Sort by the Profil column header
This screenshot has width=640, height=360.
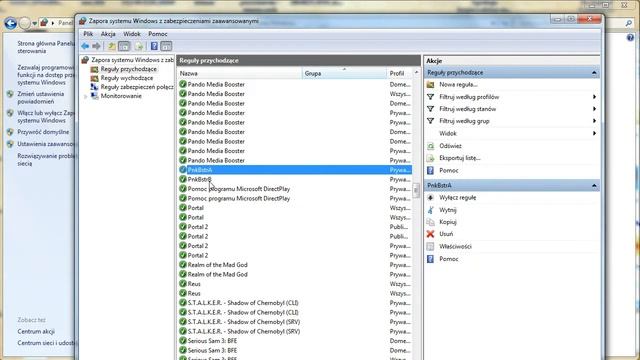coord(400,73)
